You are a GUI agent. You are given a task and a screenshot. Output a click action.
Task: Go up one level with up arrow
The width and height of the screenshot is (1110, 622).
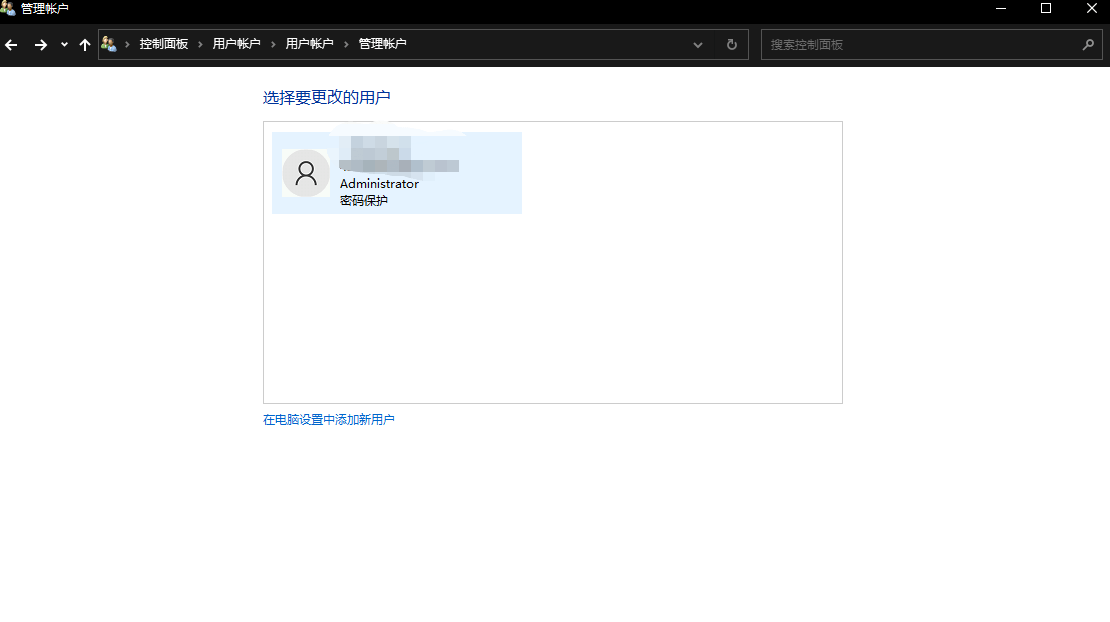85,45
